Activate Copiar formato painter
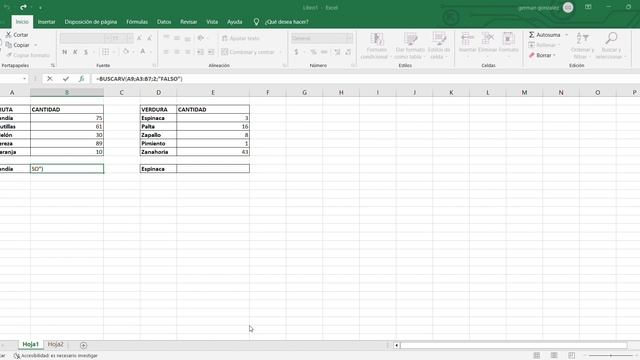Image resolution: width=640 pixels, height=360 pixels. 28,55
